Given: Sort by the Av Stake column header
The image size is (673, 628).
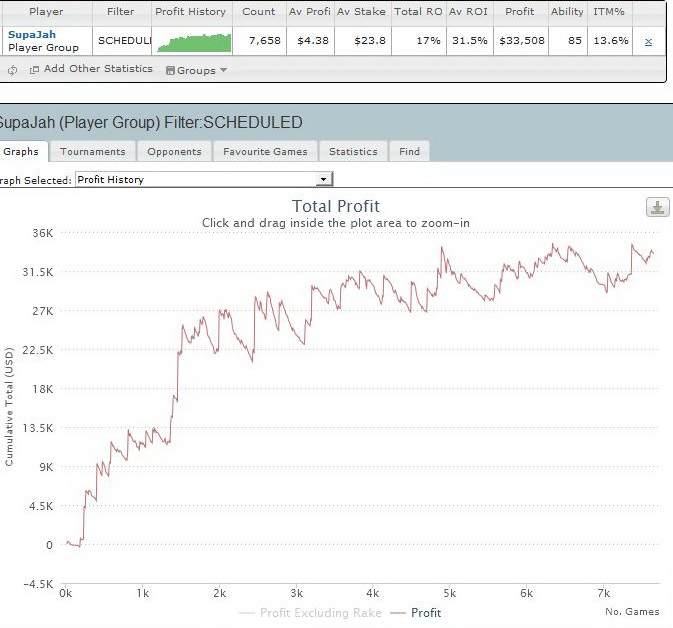Looking at the screenshot, I should click(x=361, y=12).
